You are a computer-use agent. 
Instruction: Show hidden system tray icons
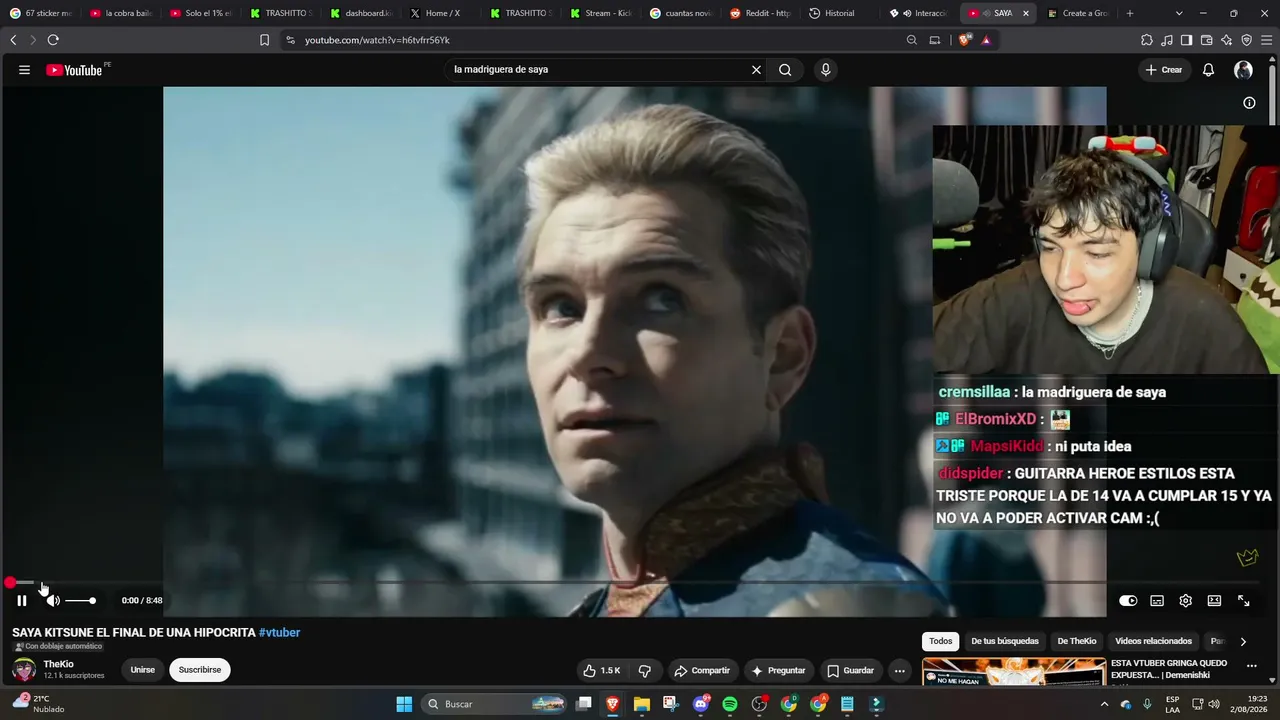pos(1105,704)
